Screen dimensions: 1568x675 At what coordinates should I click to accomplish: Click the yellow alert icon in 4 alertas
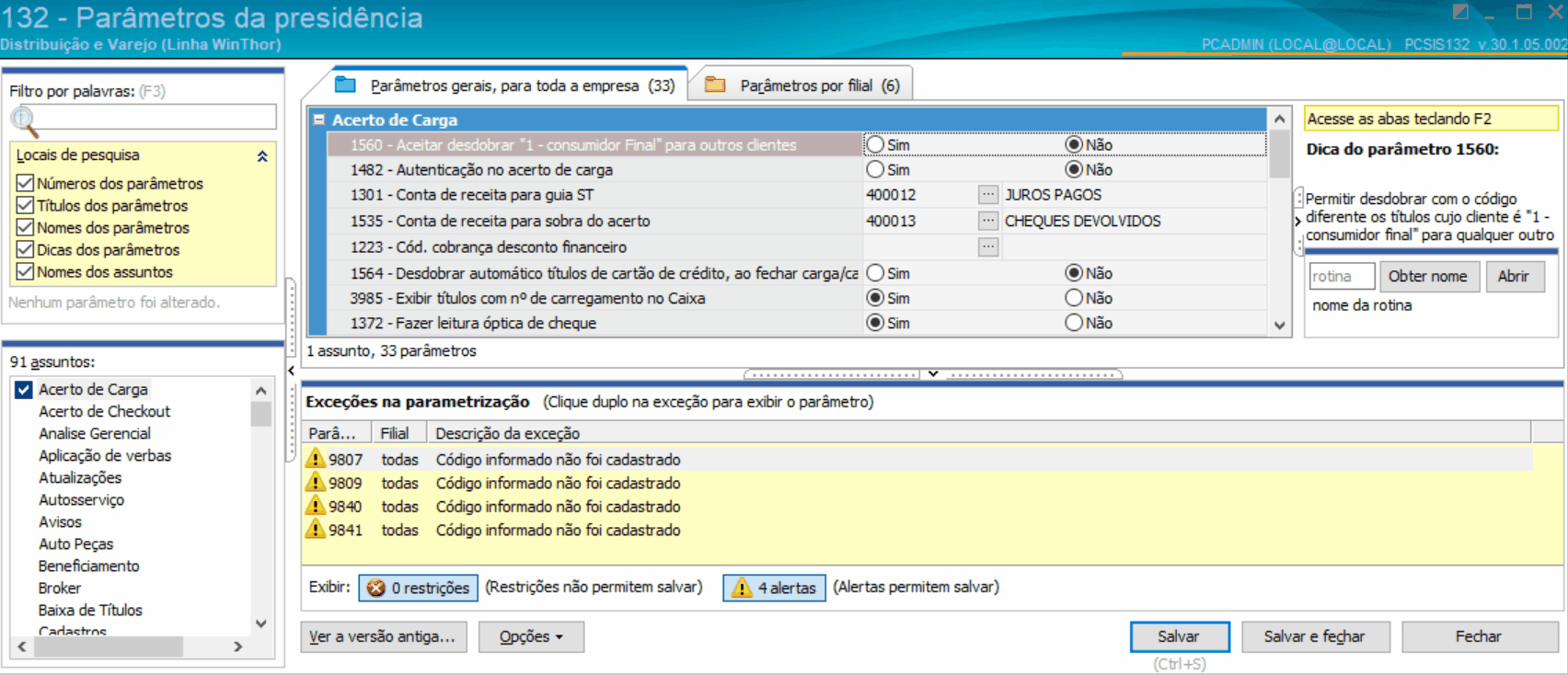(742, 588)
